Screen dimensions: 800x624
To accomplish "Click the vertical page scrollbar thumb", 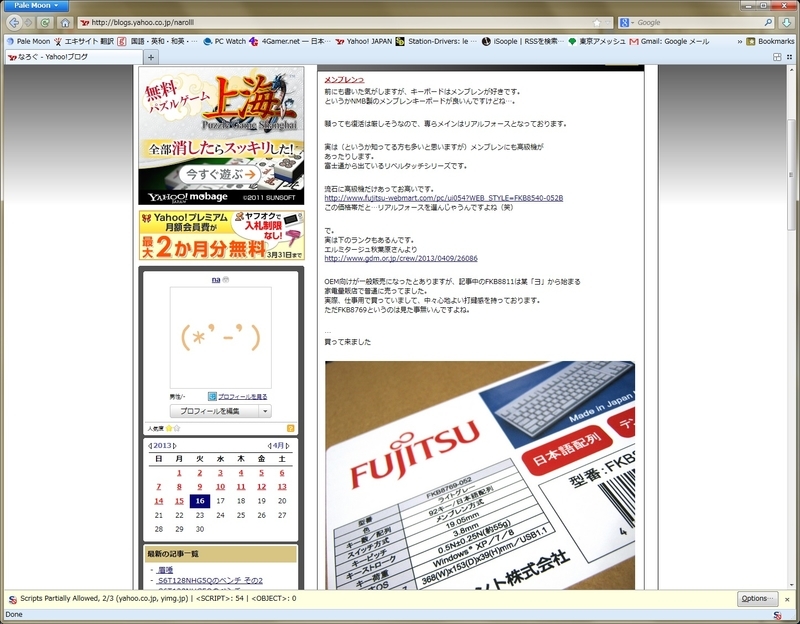I will [791, 175].
